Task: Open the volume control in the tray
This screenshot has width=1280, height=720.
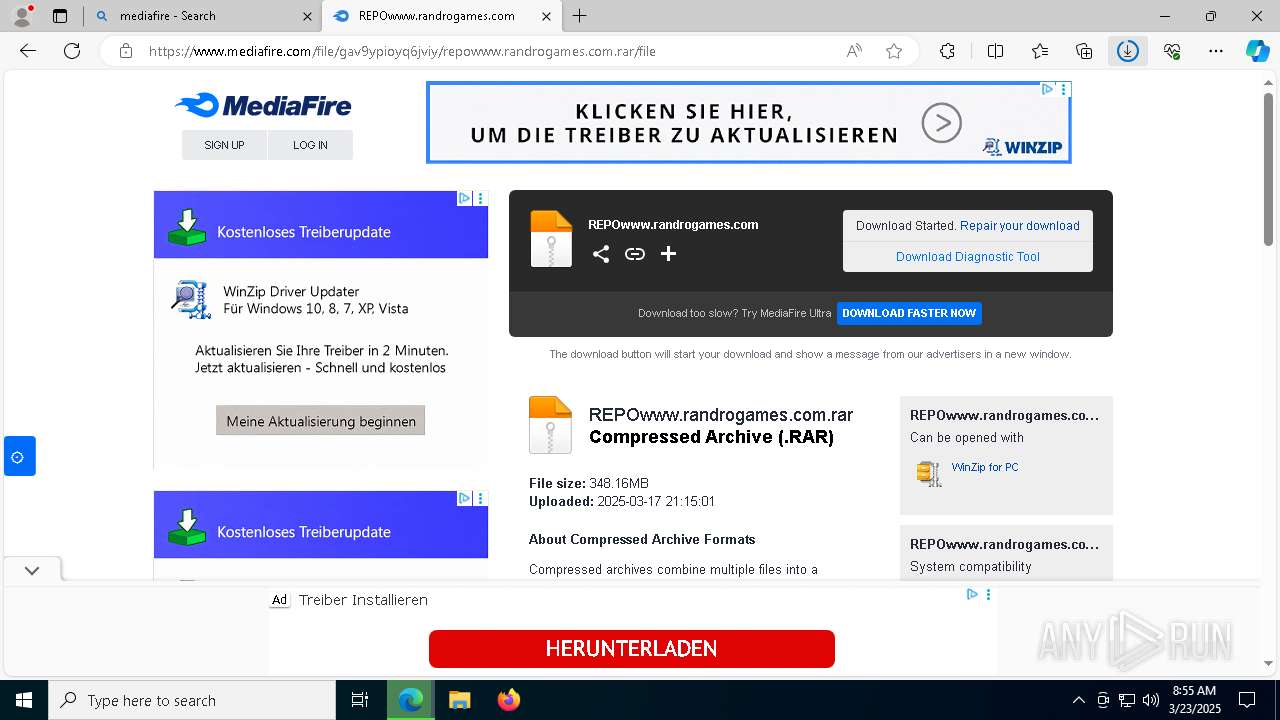Action: 1151,700
